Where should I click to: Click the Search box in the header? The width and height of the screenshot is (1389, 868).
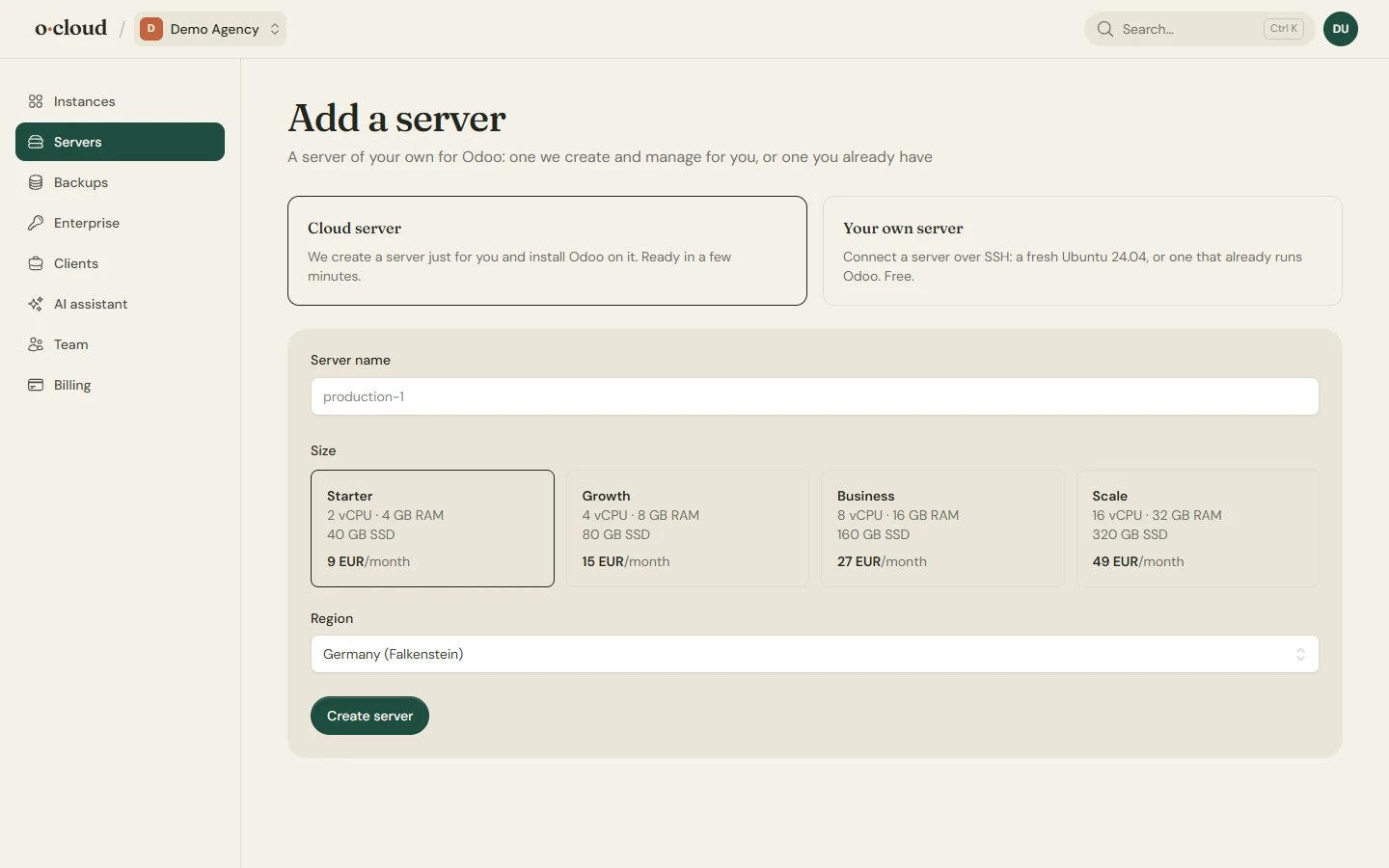click(x=1200, y=29)
